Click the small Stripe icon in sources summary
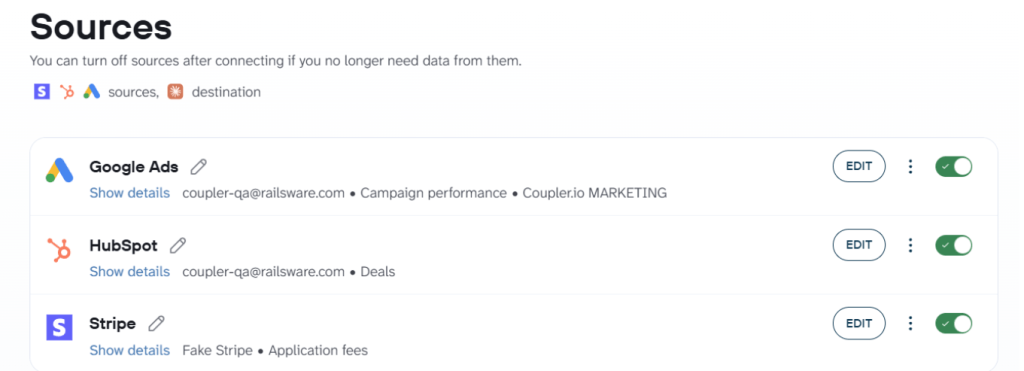The image size is (1024, 371). tap(42, 92)
